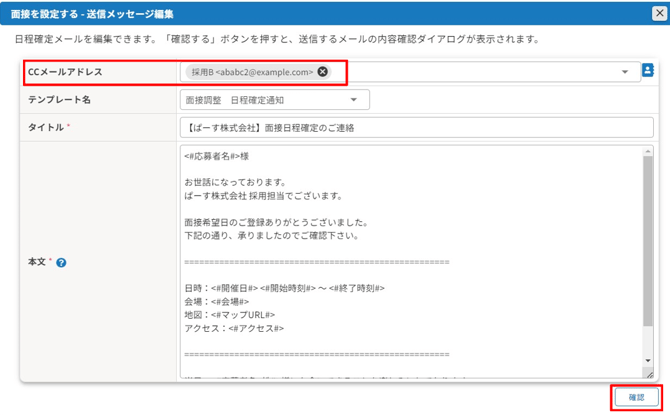Click the body textarea scroll-down arrow
Viewport: 670px width, 415px height.
(648, 361)
